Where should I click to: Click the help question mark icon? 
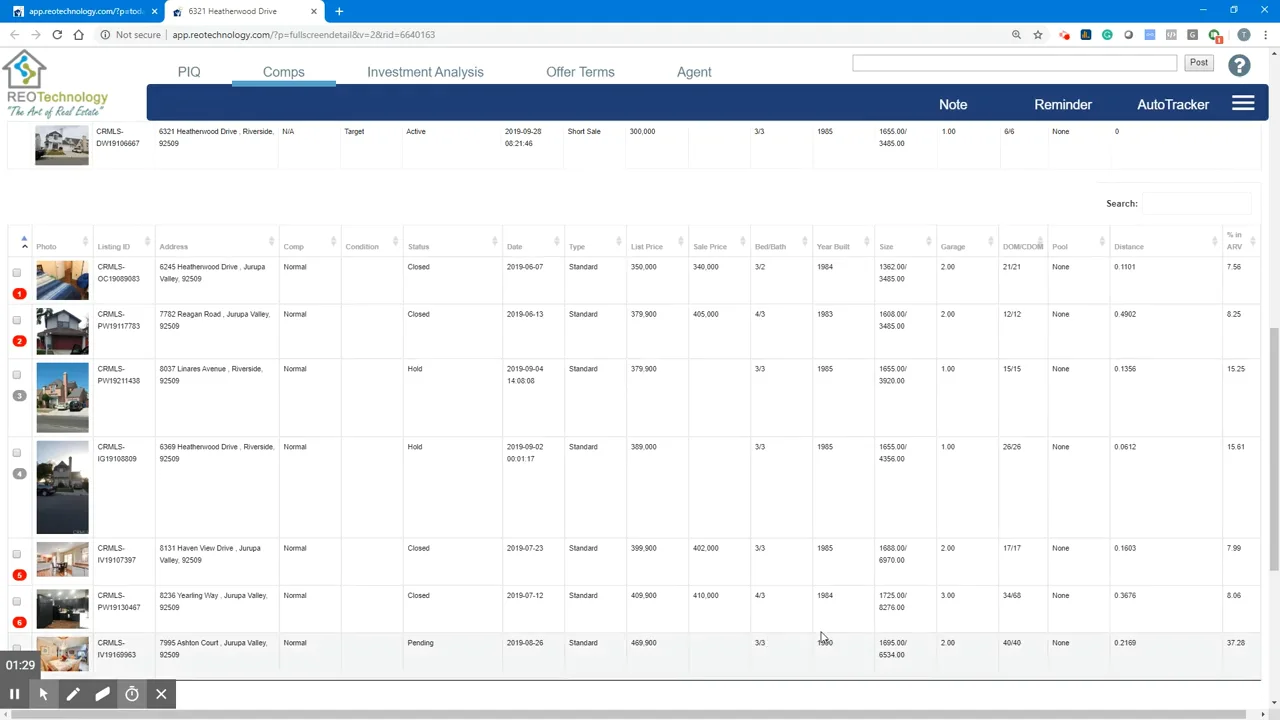pos(1239,66)
